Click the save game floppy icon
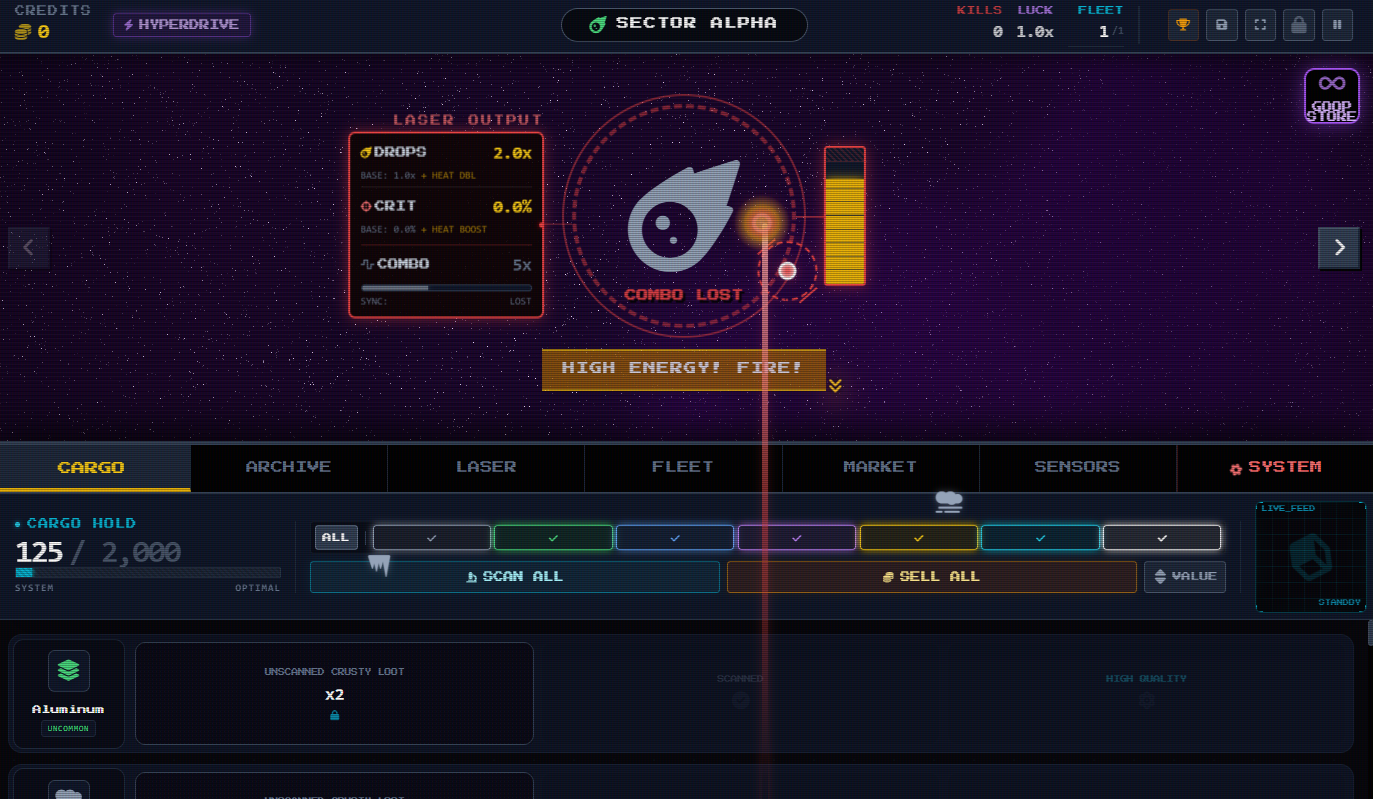 tap(1222, 25)
